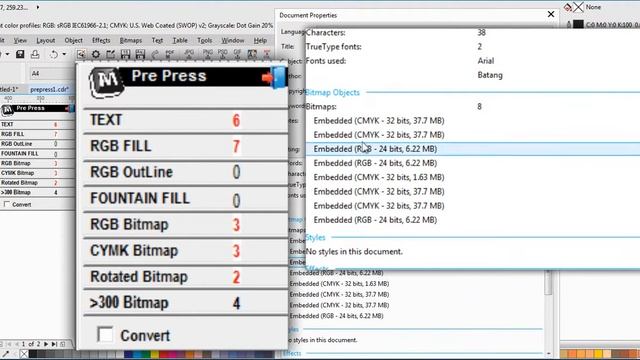
Task: Click the red arrow exit icon on the zoomed Pre Press header
Action: (x=274, y=77)
